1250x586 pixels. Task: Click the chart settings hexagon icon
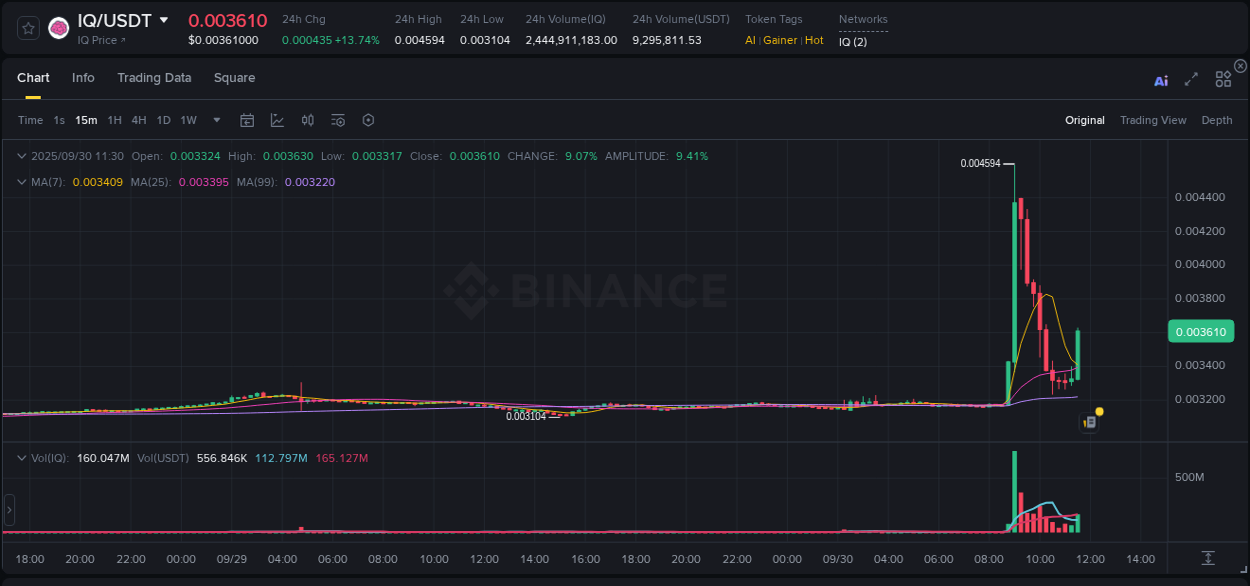tap(368, 119)
